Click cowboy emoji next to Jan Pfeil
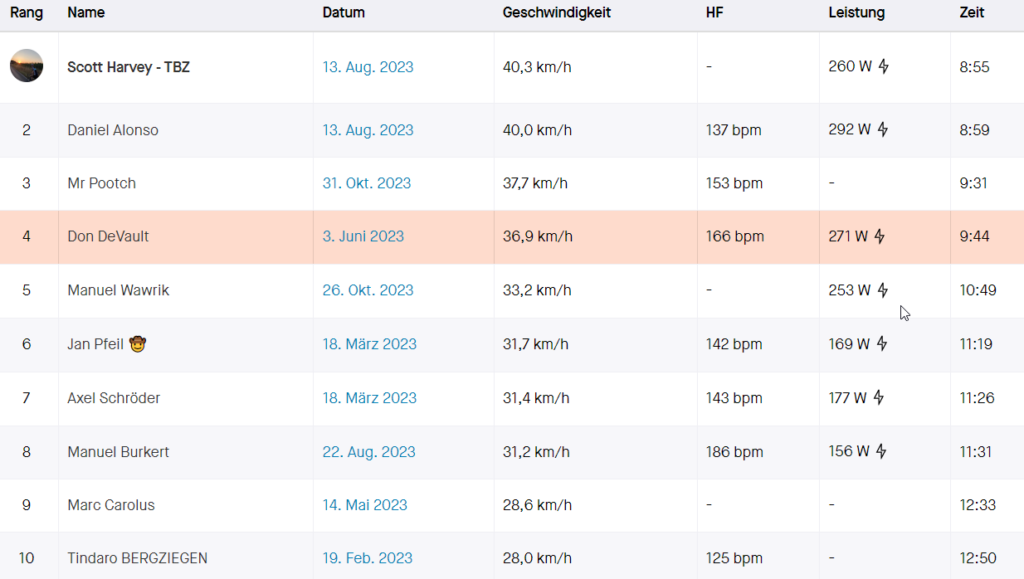 pyautogui.click(x=138, y=344)
